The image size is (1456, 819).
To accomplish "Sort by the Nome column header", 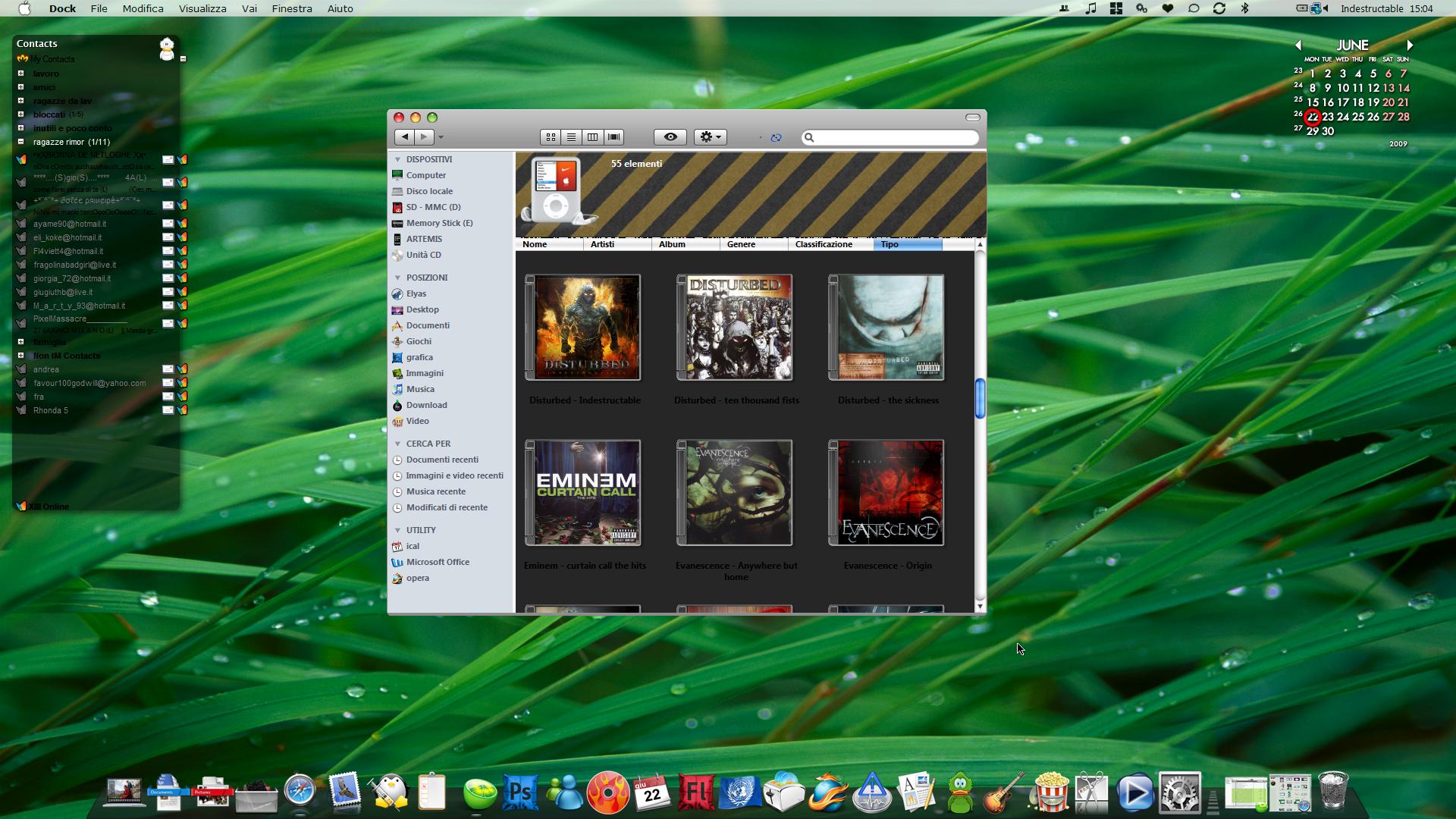I will [x=550, y=244].
